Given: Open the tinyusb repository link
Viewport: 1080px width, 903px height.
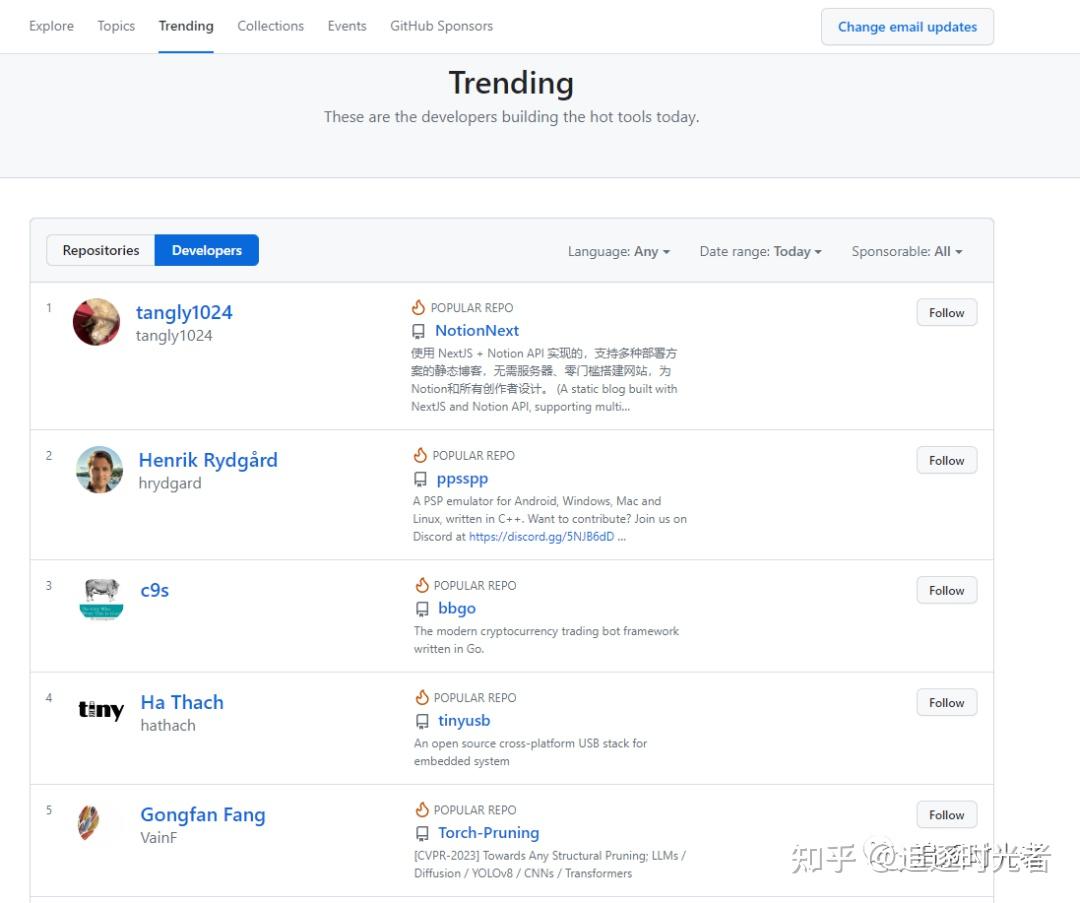Looking at the screenshot, I should tap(464, 720).
